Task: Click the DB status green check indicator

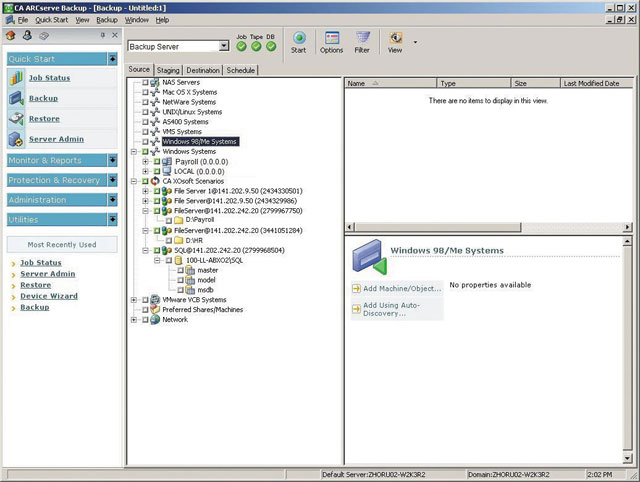Action: click(x=271, y=47)
